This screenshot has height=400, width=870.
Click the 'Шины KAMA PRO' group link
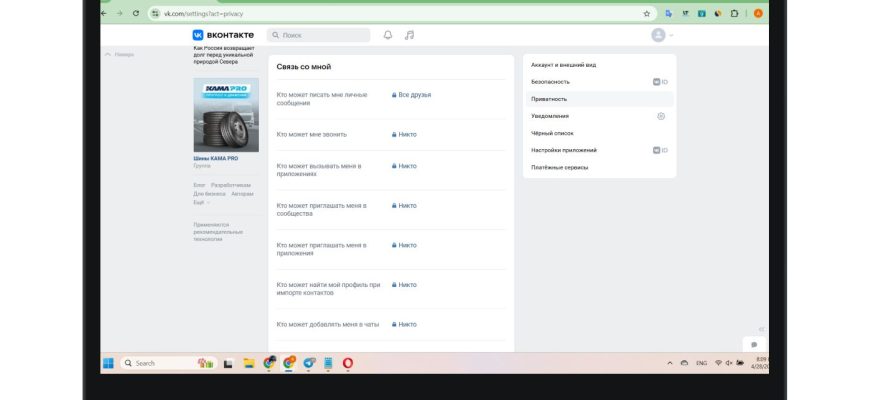(215, 158)
